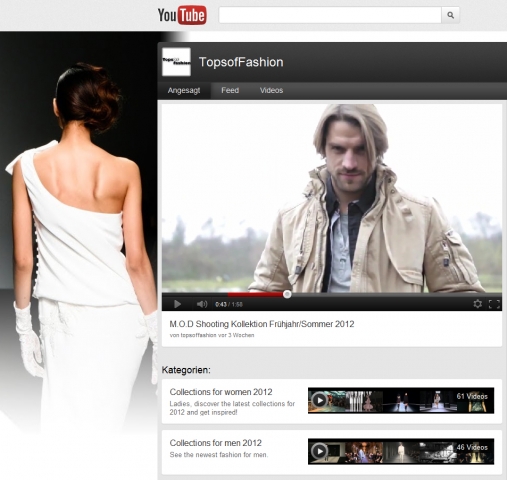Screen dimensions: 507x480
Task: Click the Kategorien heading
Action: pos(186,370)
